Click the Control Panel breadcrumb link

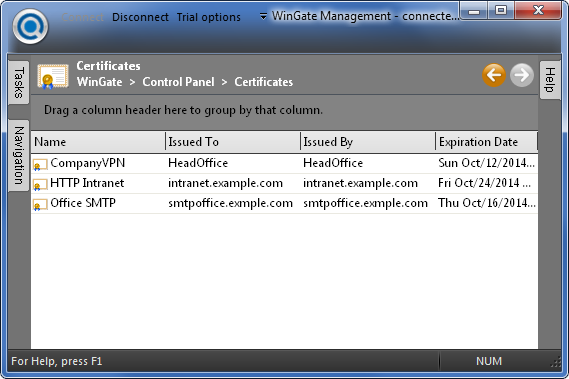tap(178, 82)
